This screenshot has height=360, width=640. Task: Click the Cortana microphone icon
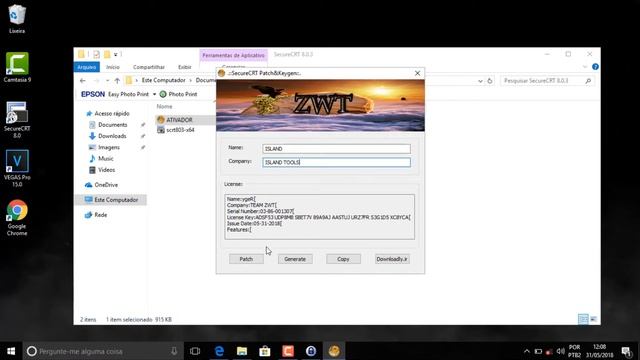(x=174, y=351)
